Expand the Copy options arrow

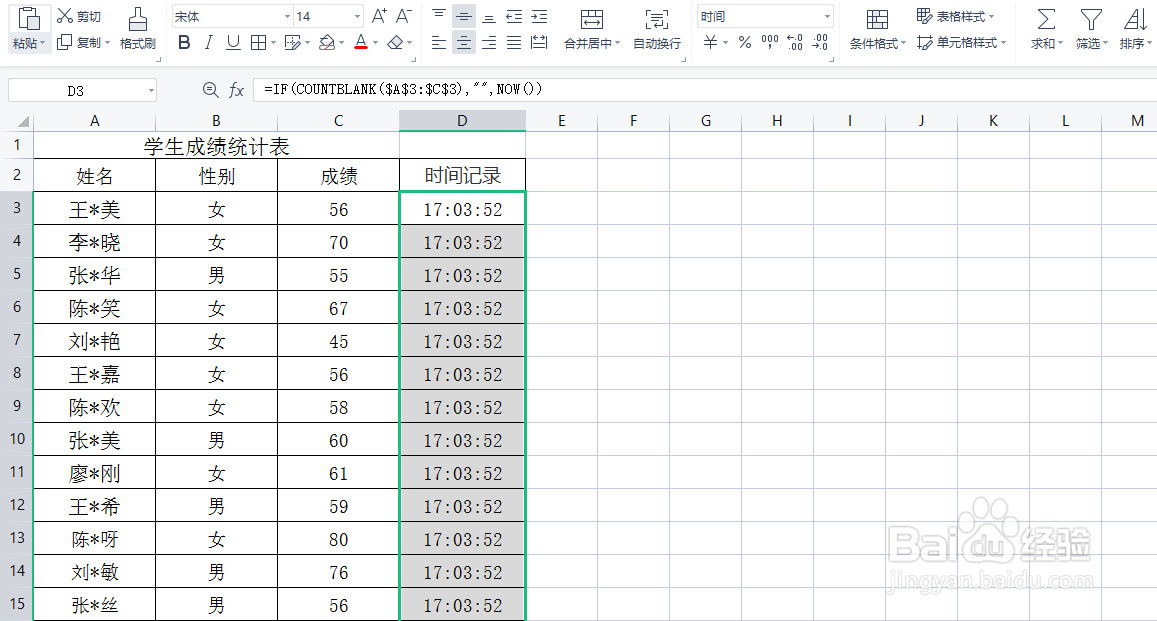click(x=107, y=43)
